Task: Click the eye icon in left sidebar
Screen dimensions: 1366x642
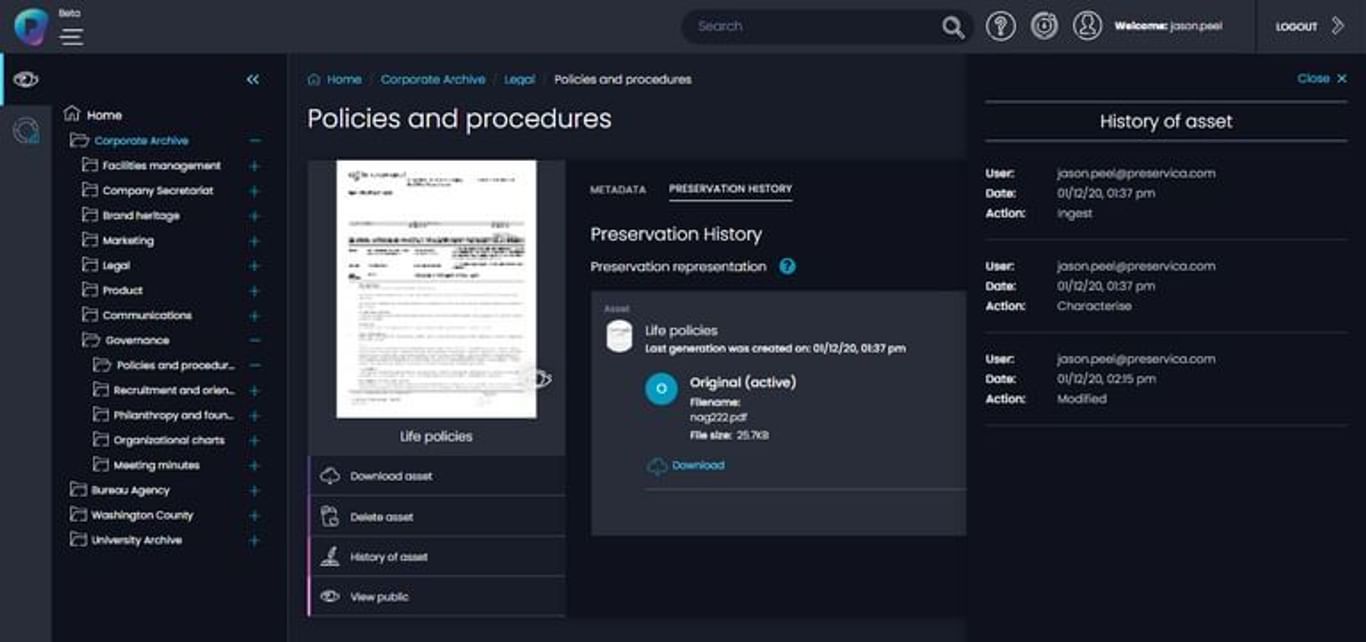Action: [x=26, y=80]
